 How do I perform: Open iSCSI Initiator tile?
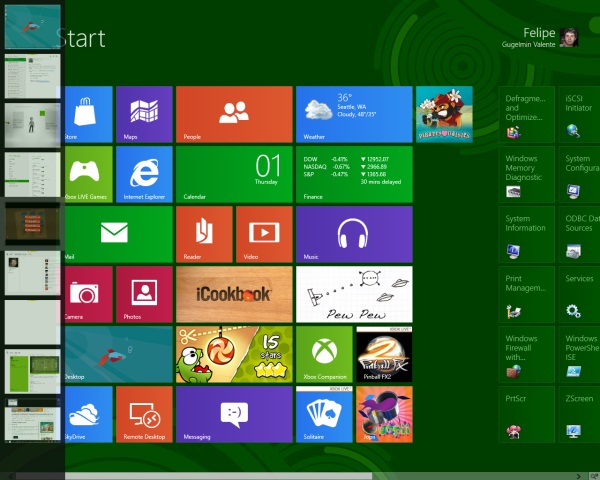[x=579, y=114]
